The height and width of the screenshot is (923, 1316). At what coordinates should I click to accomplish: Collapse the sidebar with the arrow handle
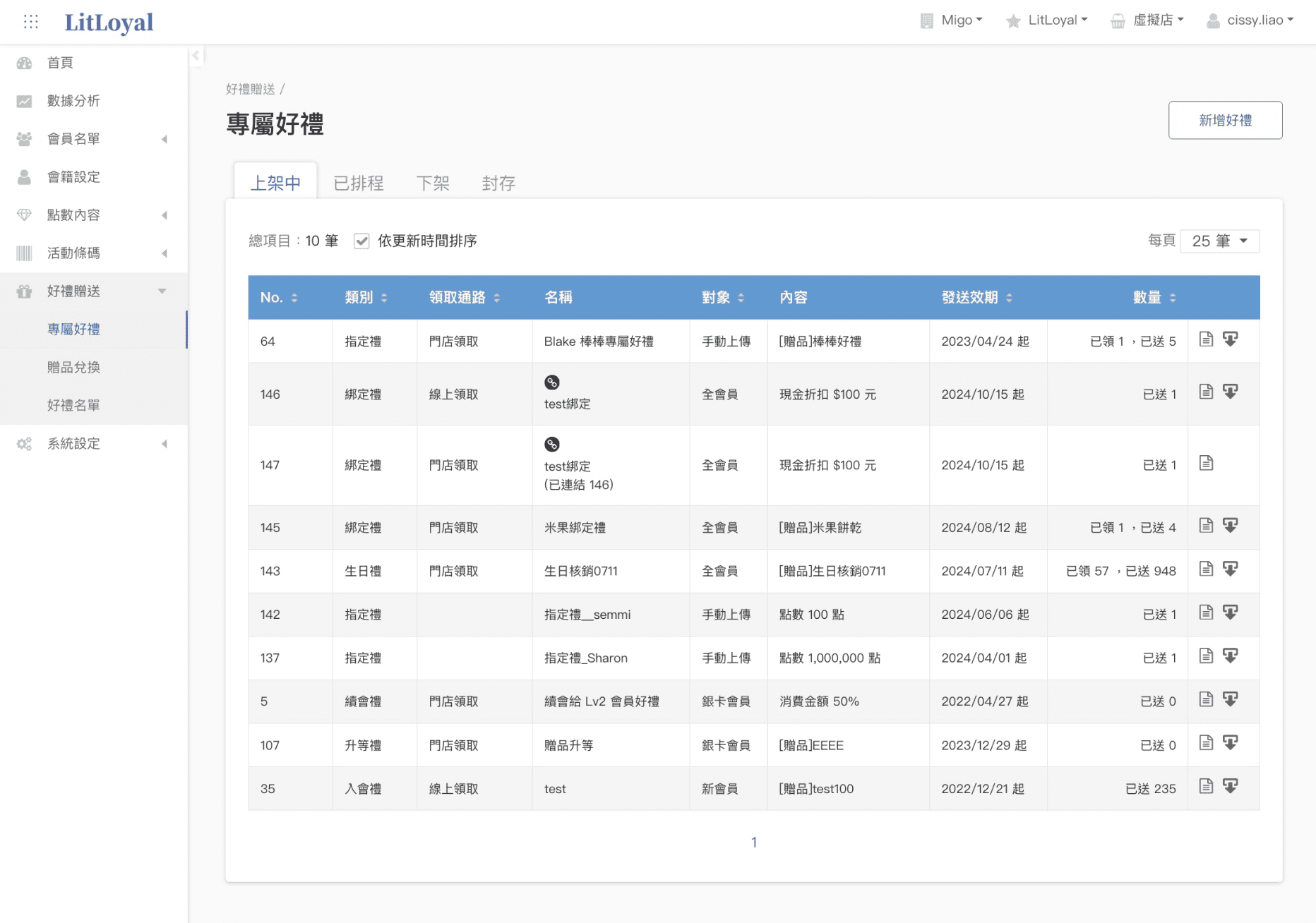pyautogui.click(x=196, y=55)
